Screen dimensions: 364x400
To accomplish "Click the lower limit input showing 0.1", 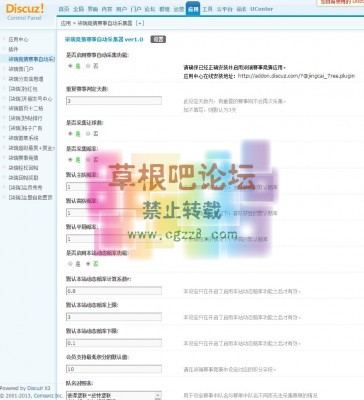I will tap(114, 343).
